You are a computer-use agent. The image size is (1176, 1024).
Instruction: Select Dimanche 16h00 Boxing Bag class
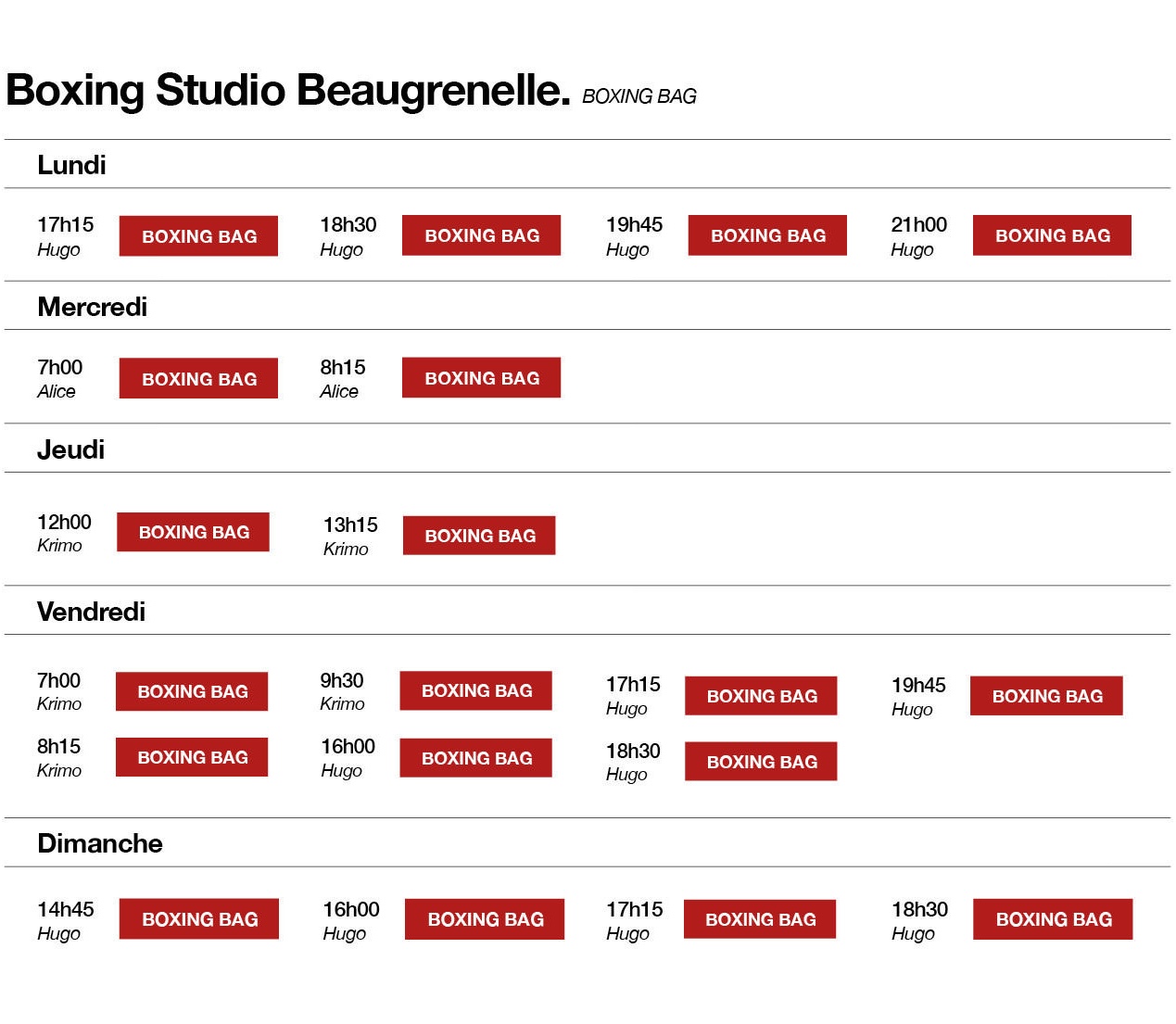click(x=485, y=919)
